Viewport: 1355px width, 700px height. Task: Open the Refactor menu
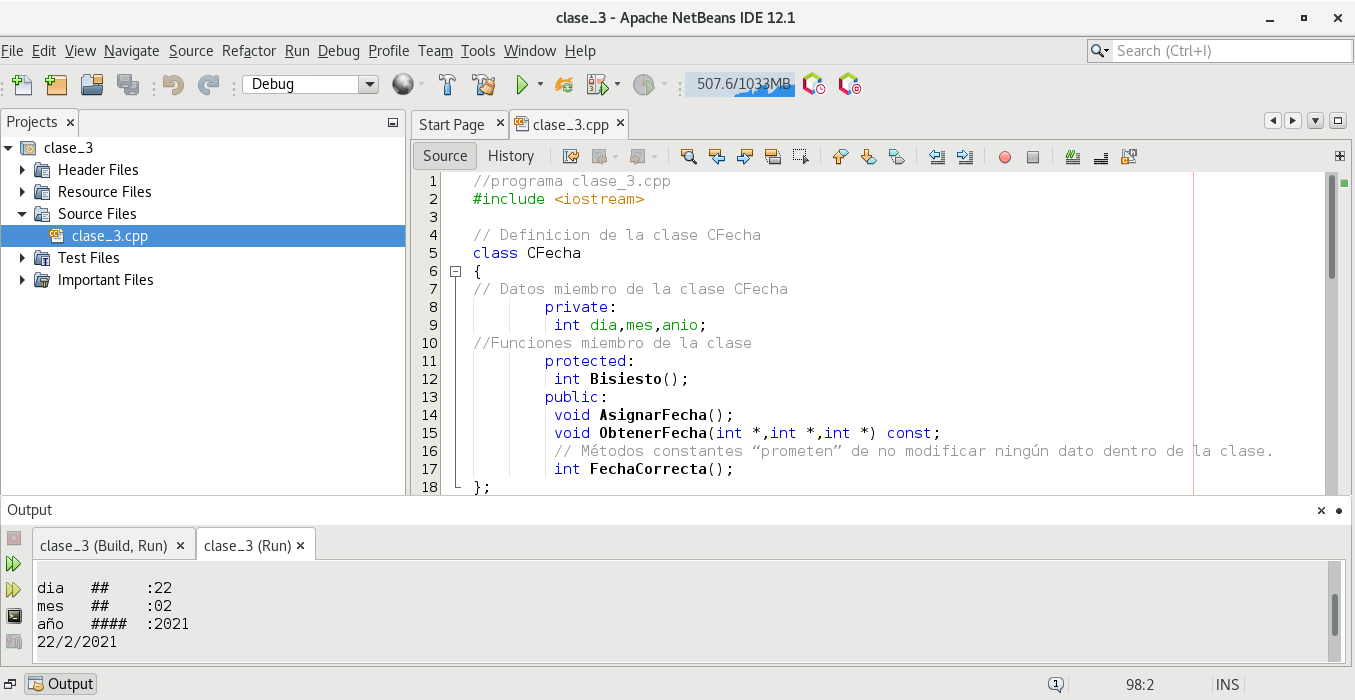(x=248, y=51)
